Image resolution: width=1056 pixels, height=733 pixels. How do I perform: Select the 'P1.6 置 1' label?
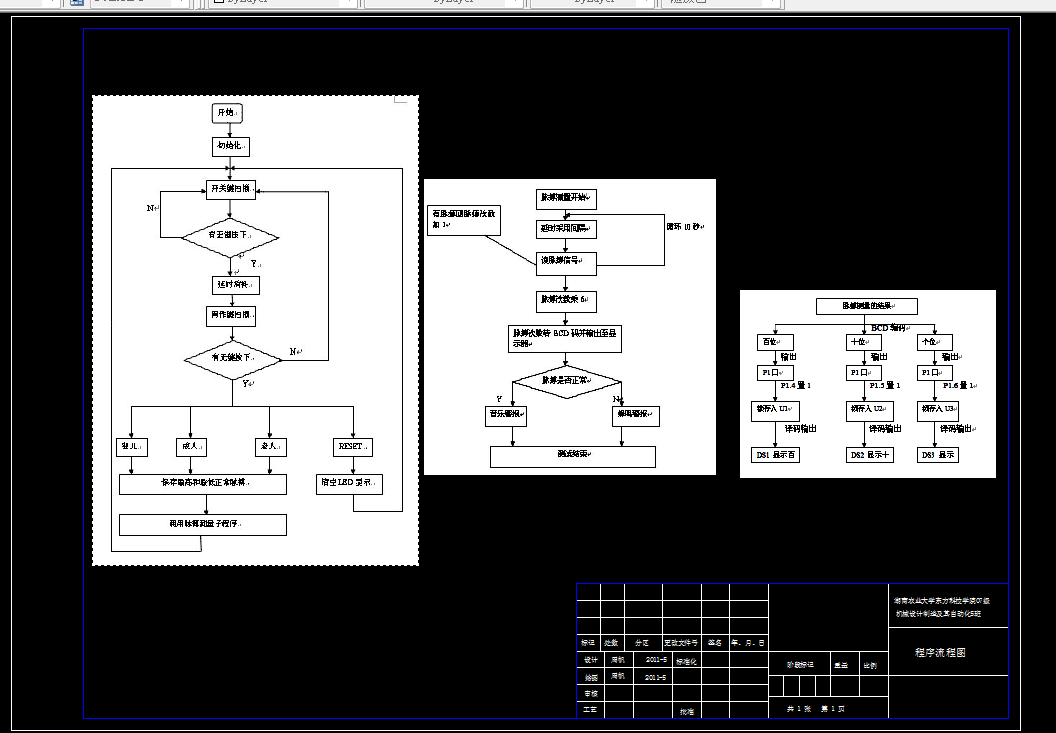point(959,385)
